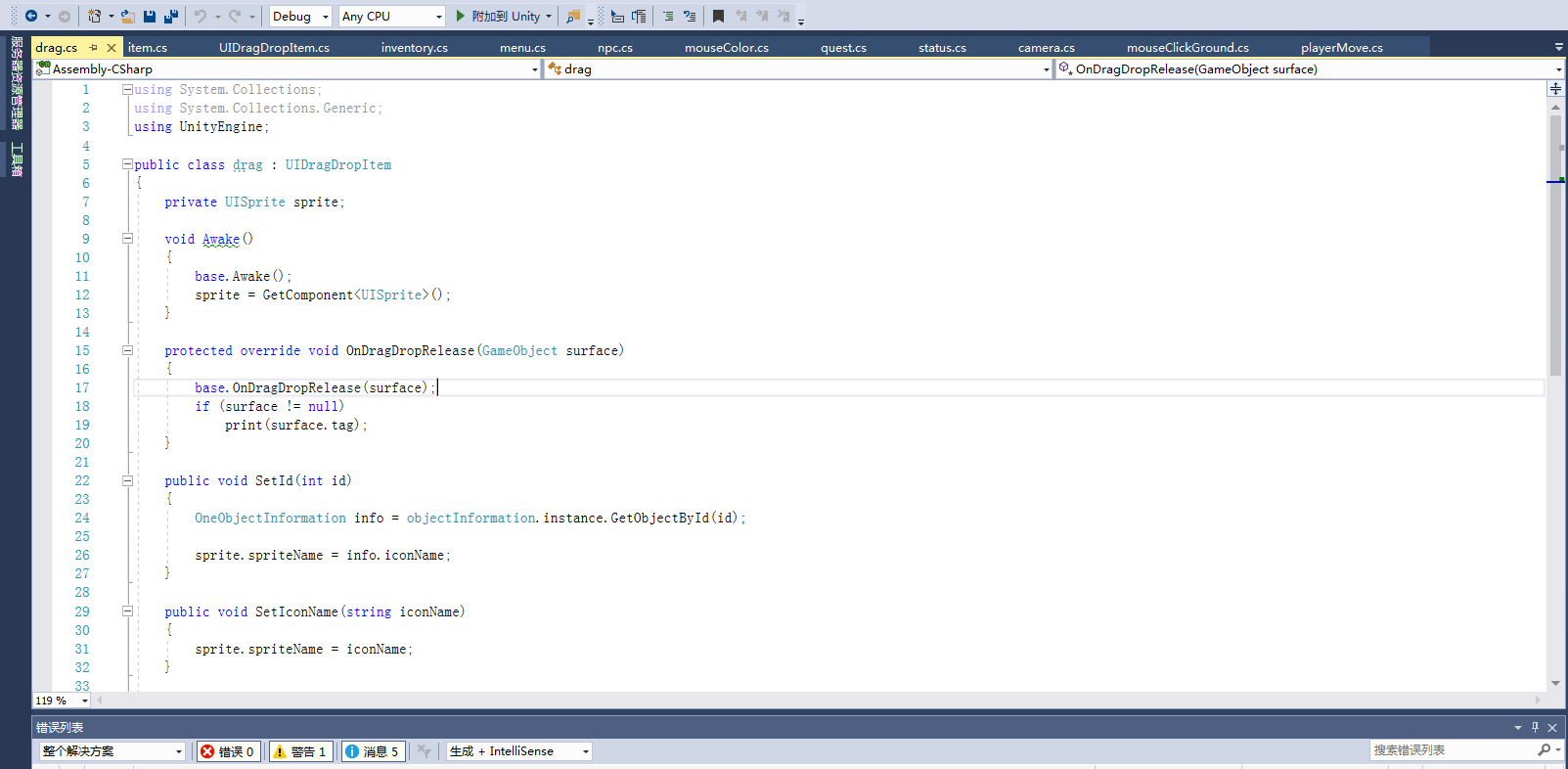This screenshot has height=769, width=1568.
Task: Click the New Project toolbar icon
Action: (94, 16)
